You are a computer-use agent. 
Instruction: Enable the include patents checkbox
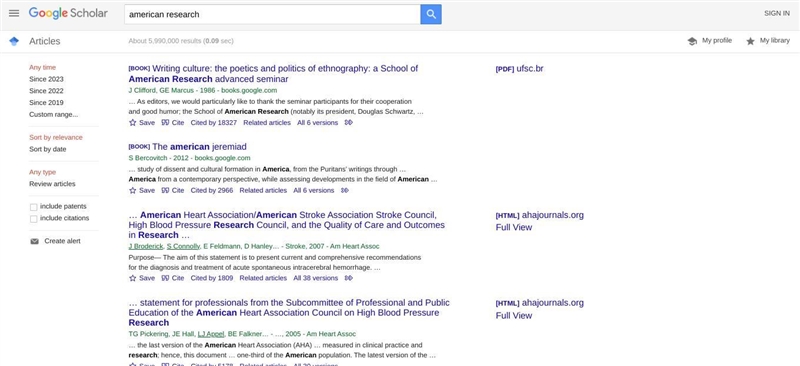pyautogui.click(x=34, y=207)
